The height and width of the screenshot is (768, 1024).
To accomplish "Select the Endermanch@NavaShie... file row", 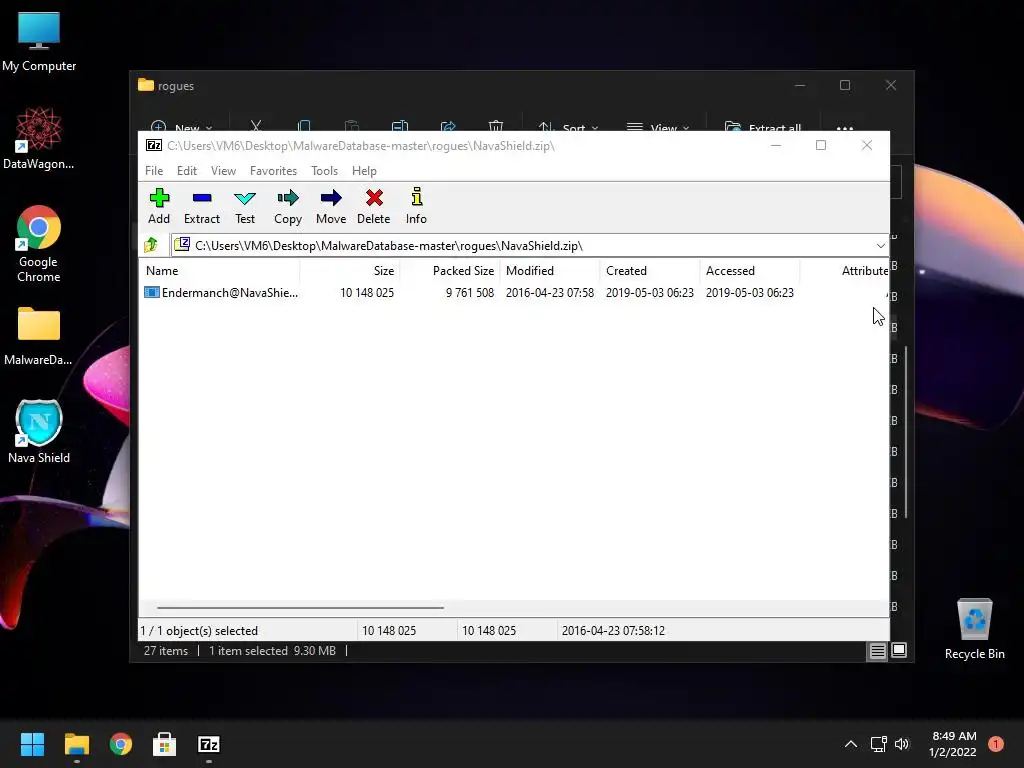I will pos(514,293).
